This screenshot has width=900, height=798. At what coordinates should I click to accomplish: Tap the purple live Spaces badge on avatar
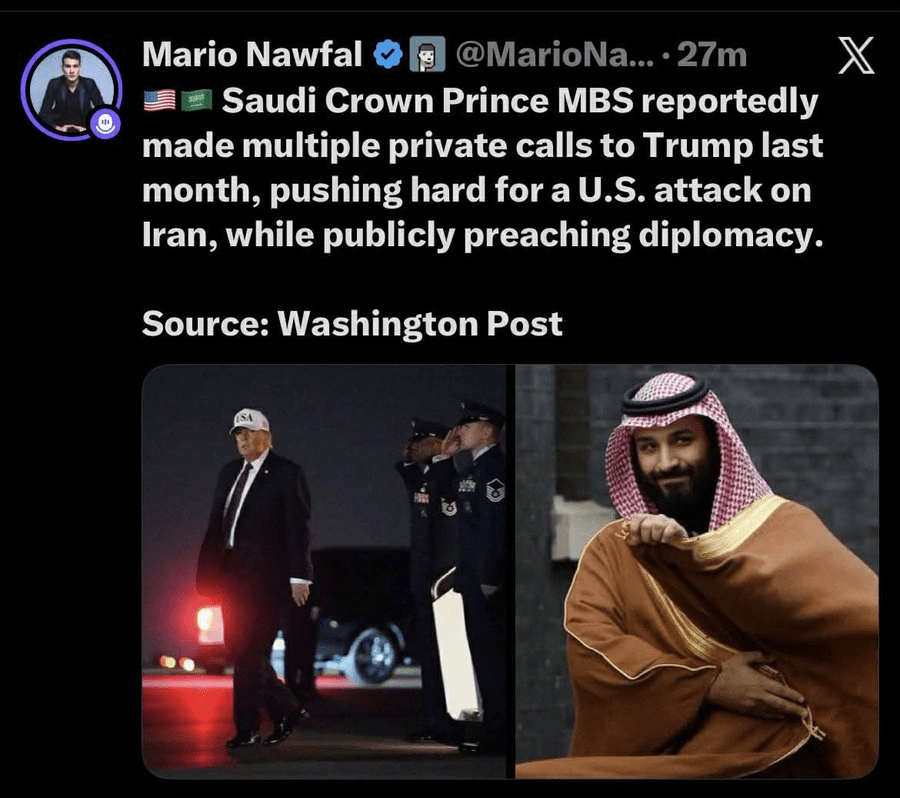pyautogui.click(x=105, y=123)
